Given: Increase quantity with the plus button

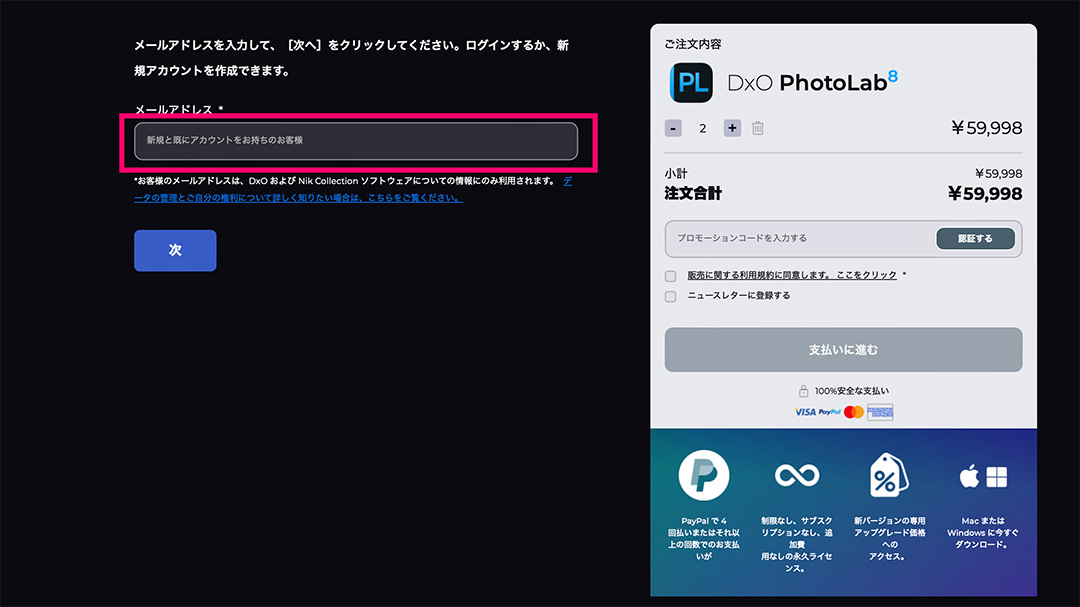Looking at the screenshot, I should (732, 128).
